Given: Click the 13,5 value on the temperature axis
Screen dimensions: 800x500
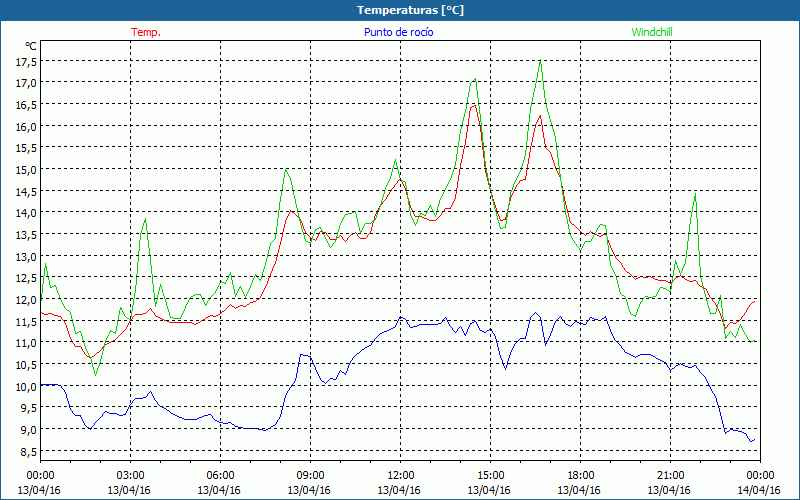Looking at the screenshot, I should 27,235.
